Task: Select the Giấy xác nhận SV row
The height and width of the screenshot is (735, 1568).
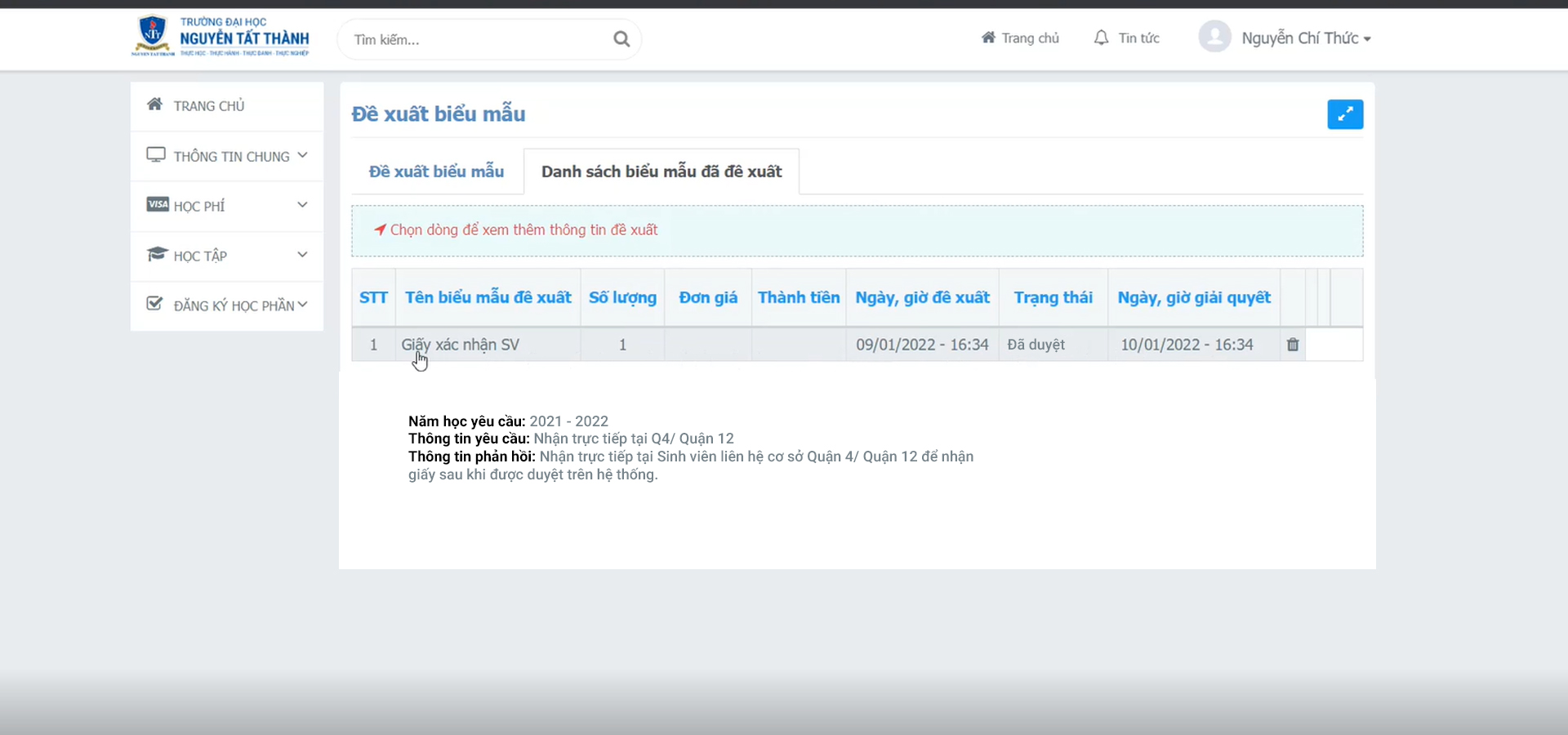Action: [461, 345]
